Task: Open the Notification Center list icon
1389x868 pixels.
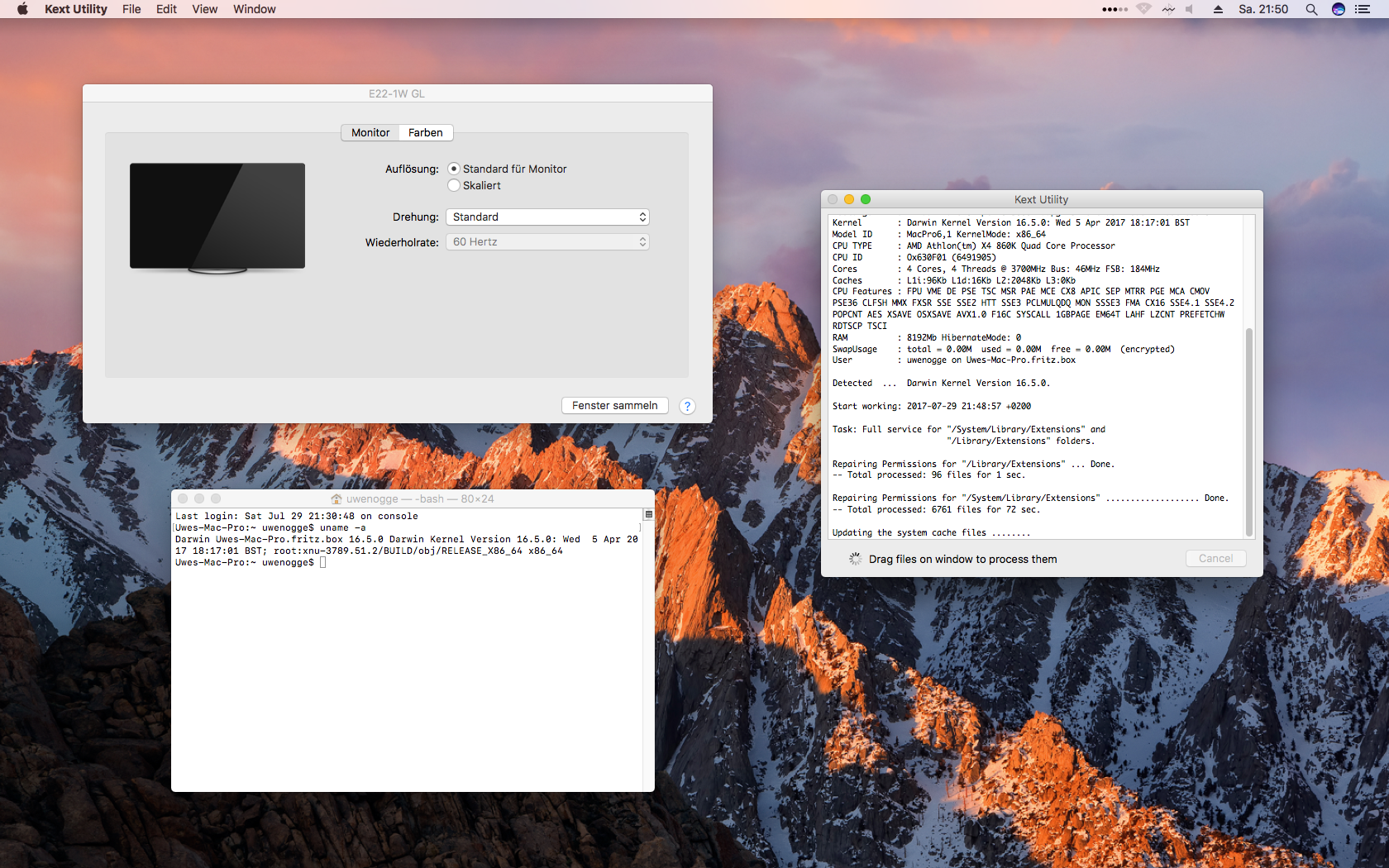Action: pyautogui.click(x=1363, y=9)
